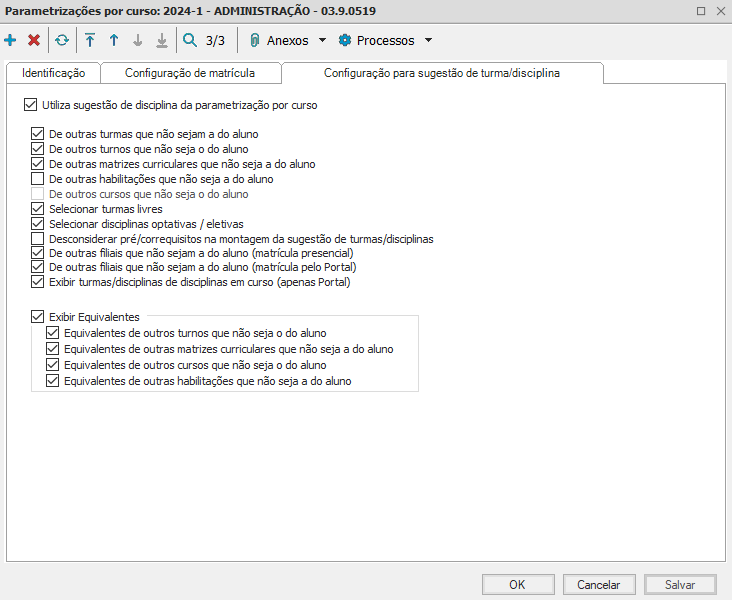Check 'Desconsiderar pré/correquisitos' option
Image resolution: width=732 pixels, height=600 pixels.
pyautogui.click(x=38, y=240)
